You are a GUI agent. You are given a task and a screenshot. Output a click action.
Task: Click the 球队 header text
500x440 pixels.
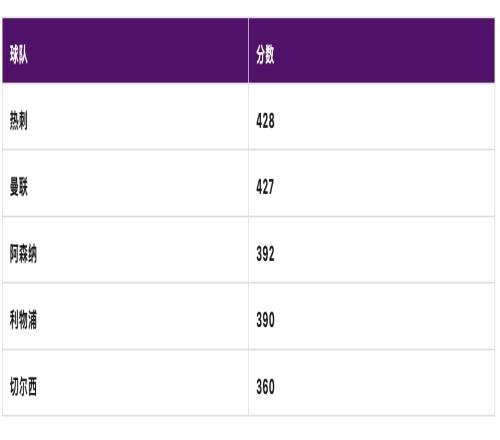[x=19, y=54]
